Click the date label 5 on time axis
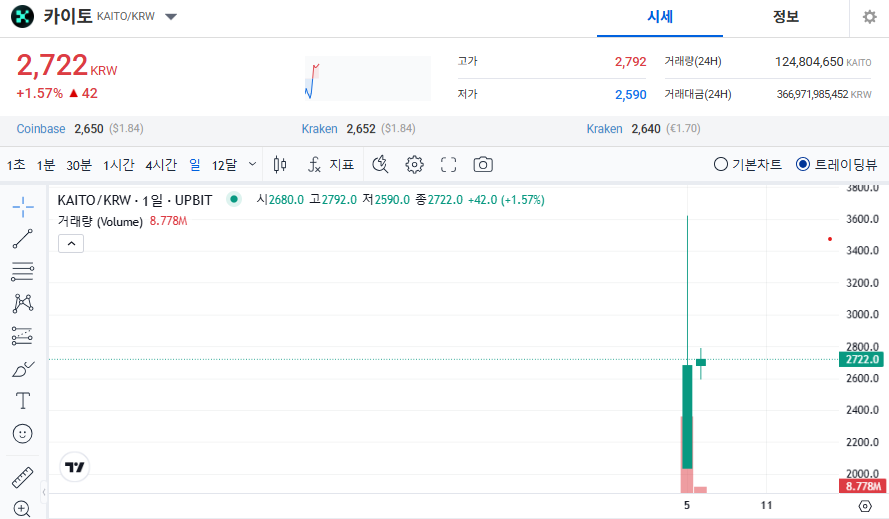The width and height of the screenshot is (889, 519). pos(687,505)
